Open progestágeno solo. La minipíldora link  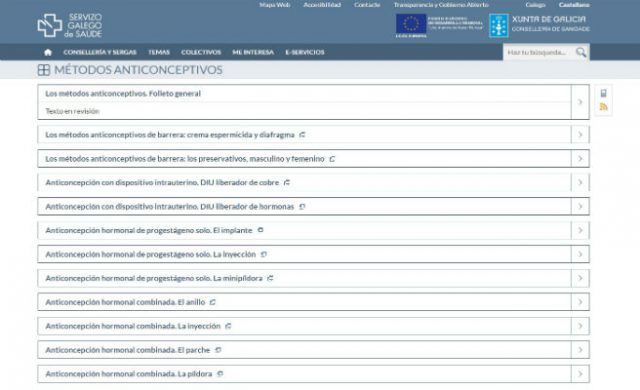point(154,278)
